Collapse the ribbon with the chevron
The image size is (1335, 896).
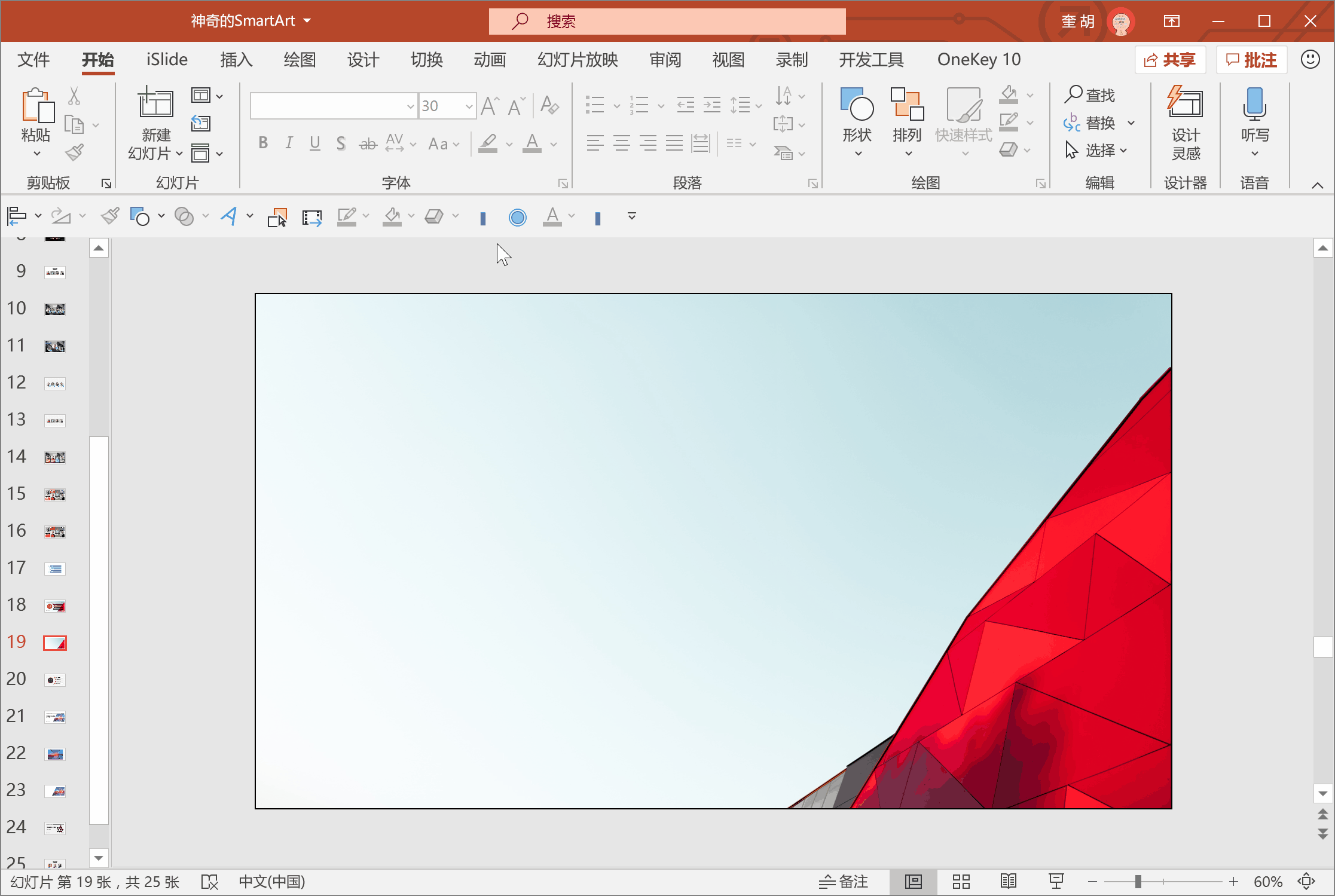point(1318,185)
